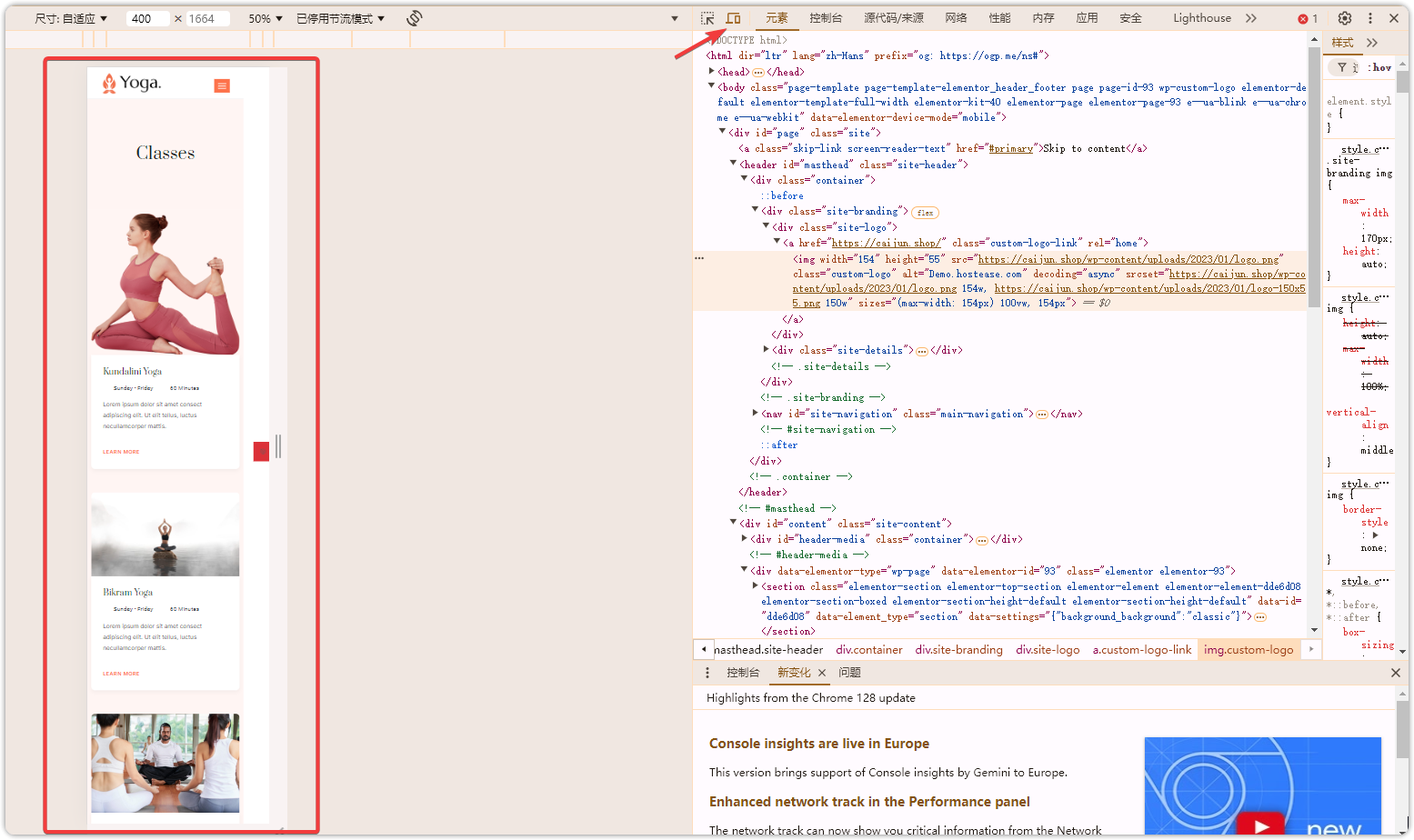The image size is (1414, 840).
Task: Close the 新变化 drawer tab
Action: point(822,673)
